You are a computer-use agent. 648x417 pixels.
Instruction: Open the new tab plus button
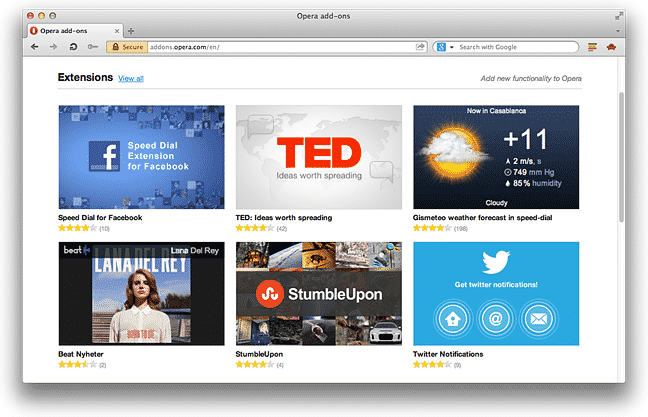coord(131,31)
